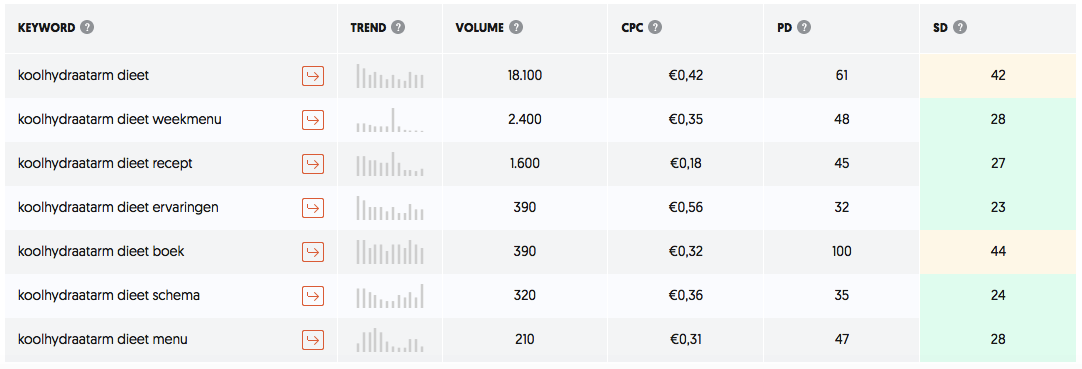
Task: Click help icon next to KEYWORD header
Action: click(87, 28)
